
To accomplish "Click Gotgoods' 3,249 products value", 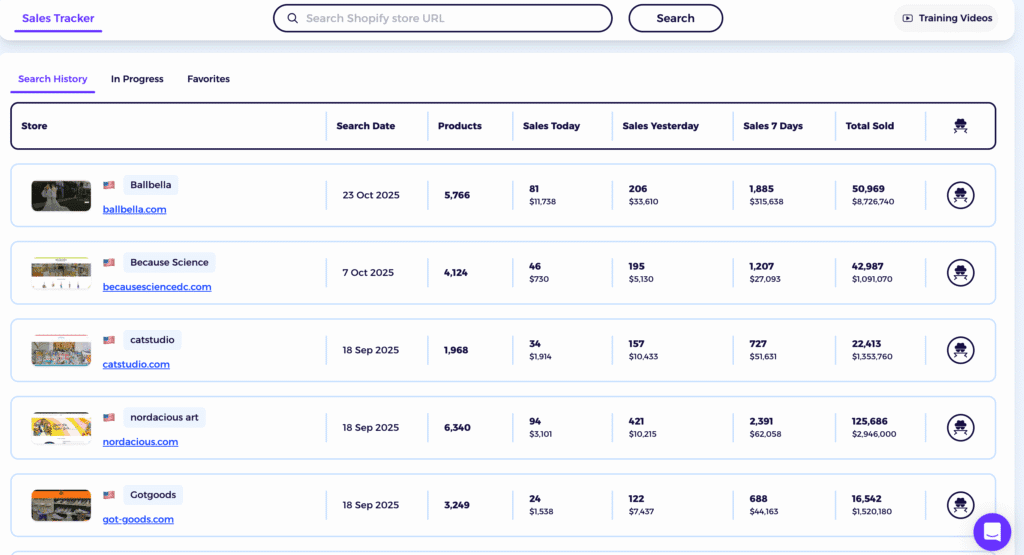I will point(456,505).
